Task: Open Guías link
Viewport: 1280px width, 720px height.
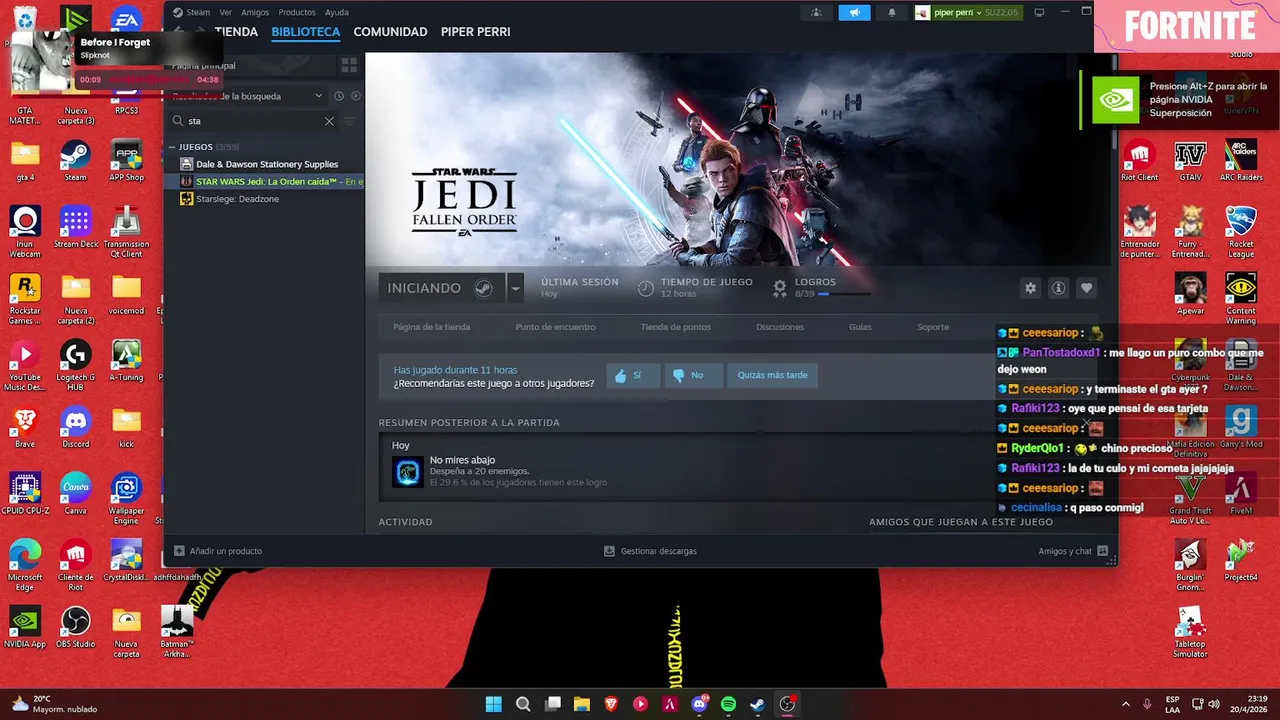Action: (860, 327)
